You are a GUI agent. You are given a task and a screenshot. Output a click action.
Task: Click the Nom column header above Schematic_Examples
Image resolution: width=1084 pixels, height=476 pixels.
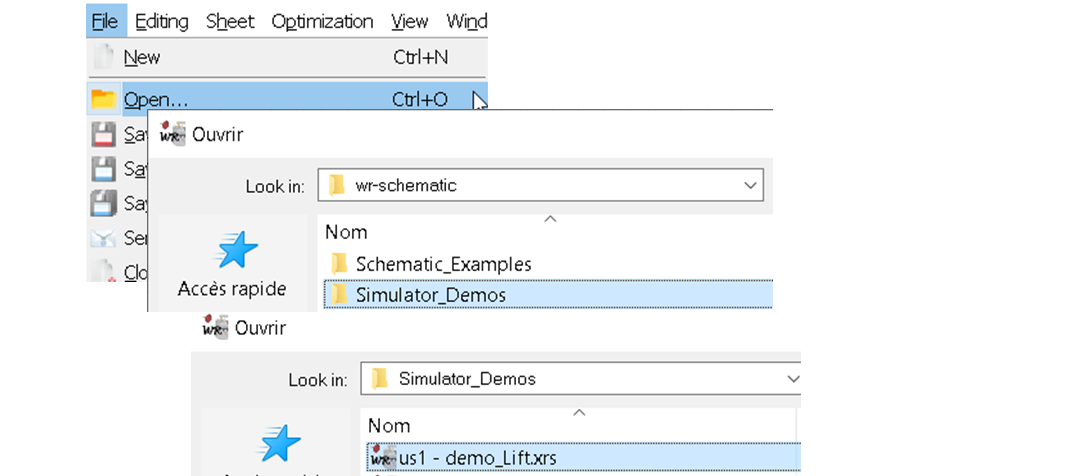(346, 232)
